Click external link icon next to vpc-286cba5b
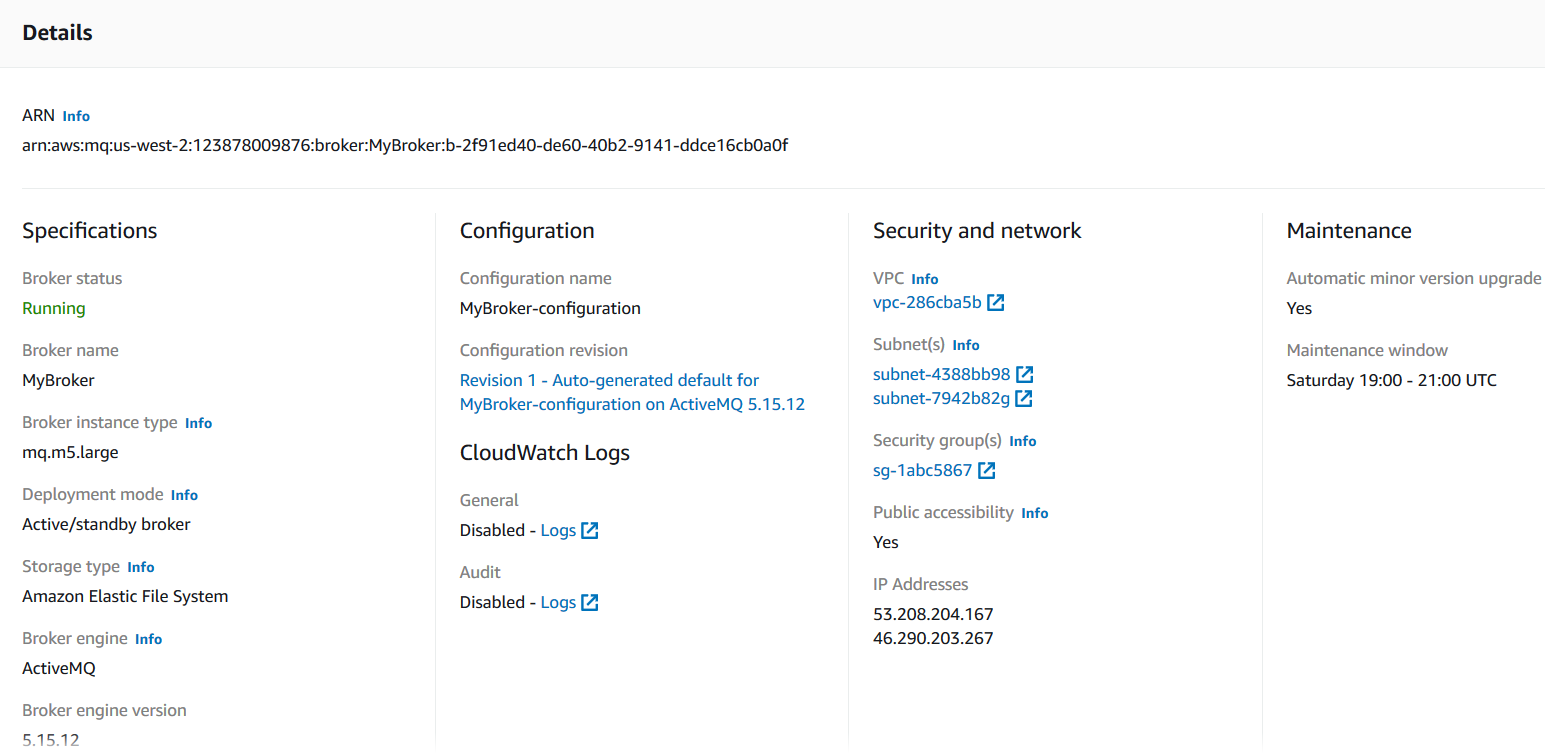The image size is (1545, 754). [995, 303]
